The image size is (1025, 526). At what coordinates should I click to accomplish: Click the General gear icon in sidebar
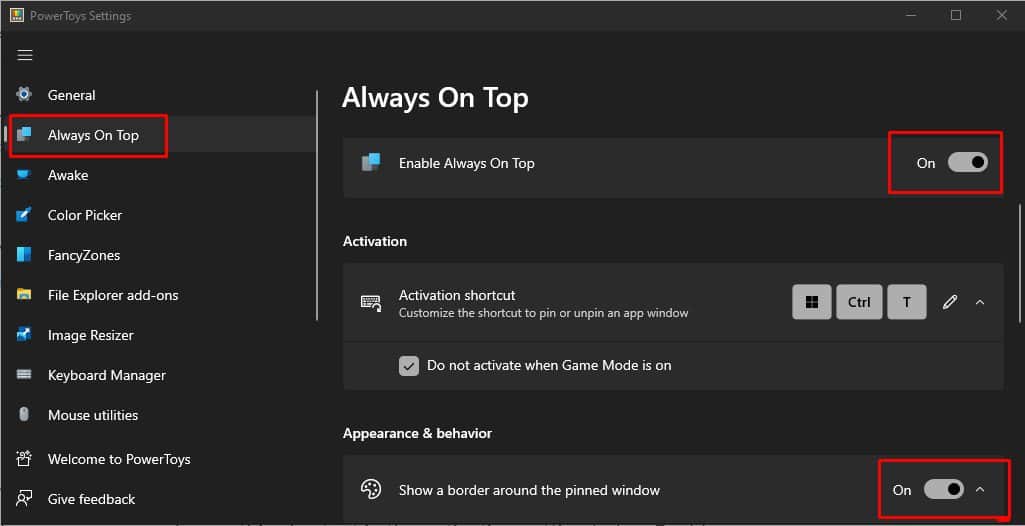(25, 95)
